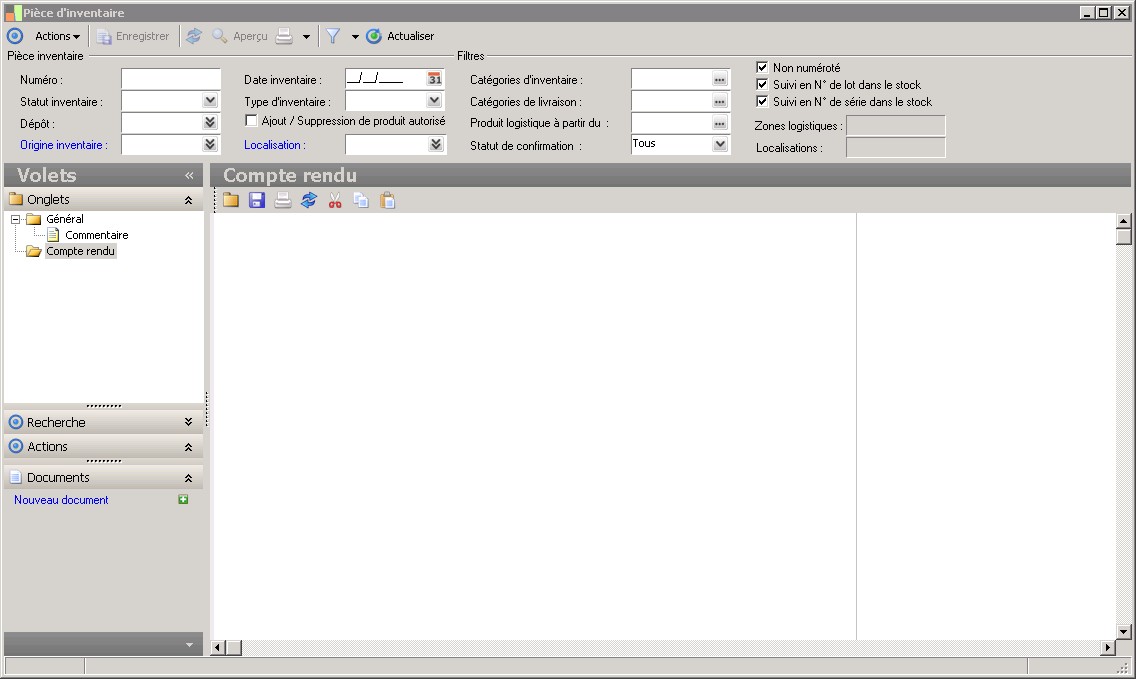Image resolution: width=1136 pixels, height=679 pixels.
Task: Open the Actions menu in the toolbar
Action: tap(57, 36)
